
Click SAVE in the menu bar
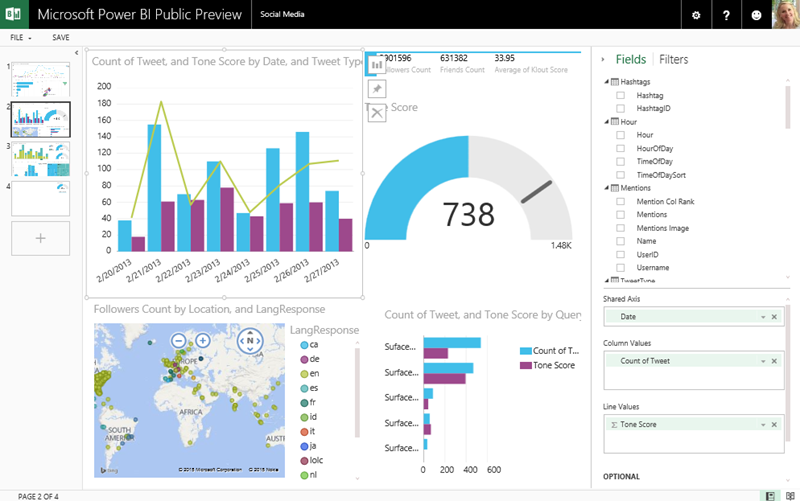61,38
